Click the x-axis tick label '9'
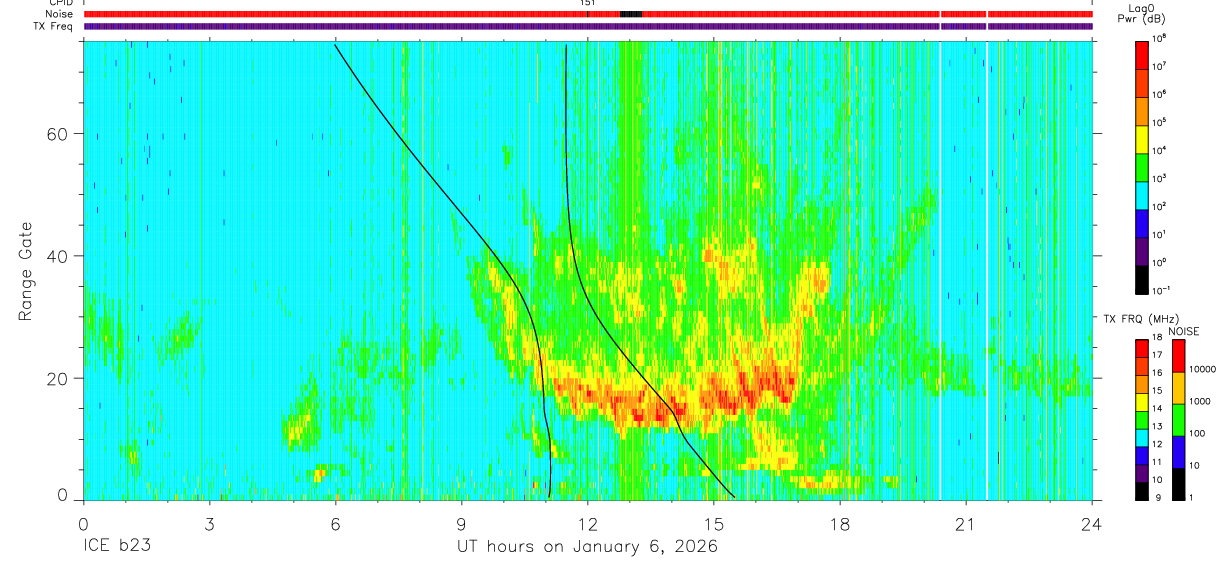This screenshot has width=1228, height=567. (x=461, y=523)
